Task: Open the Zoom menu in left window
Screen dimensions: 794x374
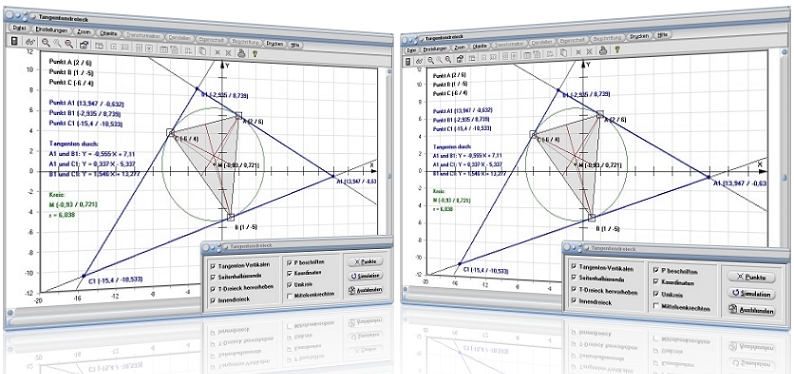Action: click(85, 32)
